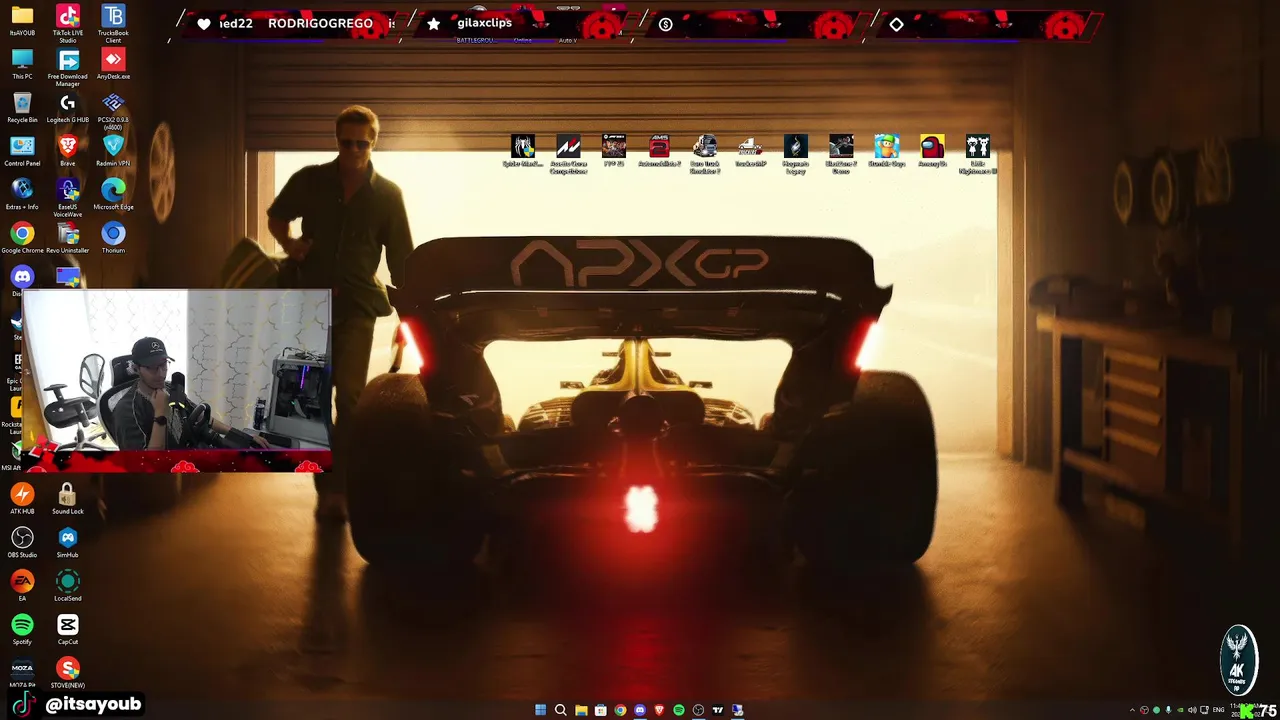Launch Discord desktop shortcut

(x=22, y=277)
